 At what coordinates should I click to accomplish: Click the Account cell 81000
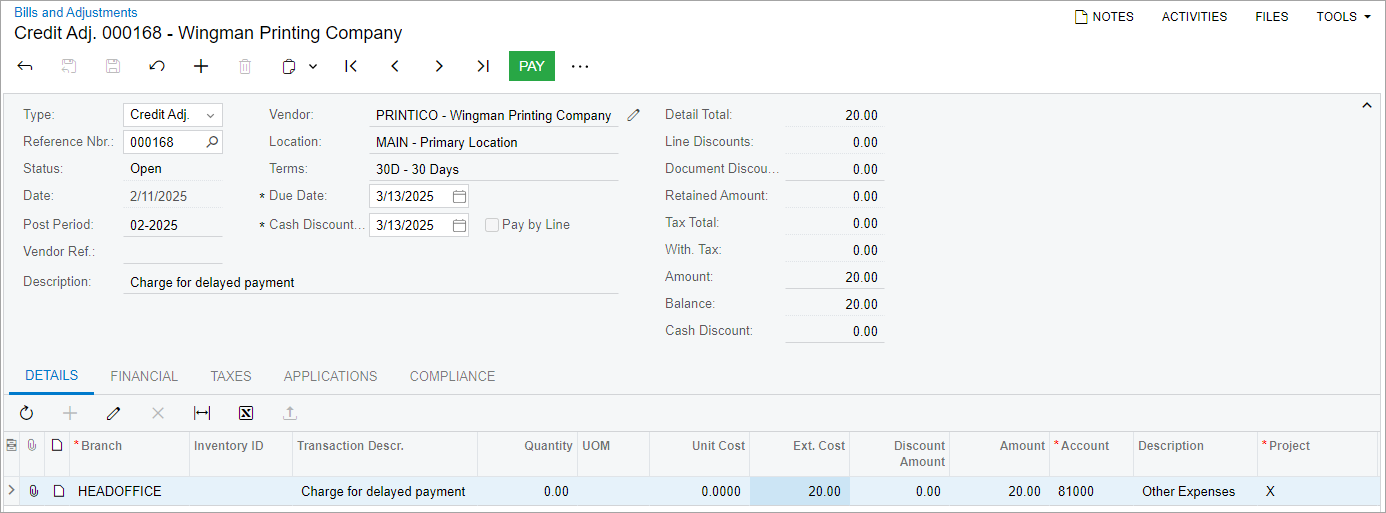(1091, 491)
